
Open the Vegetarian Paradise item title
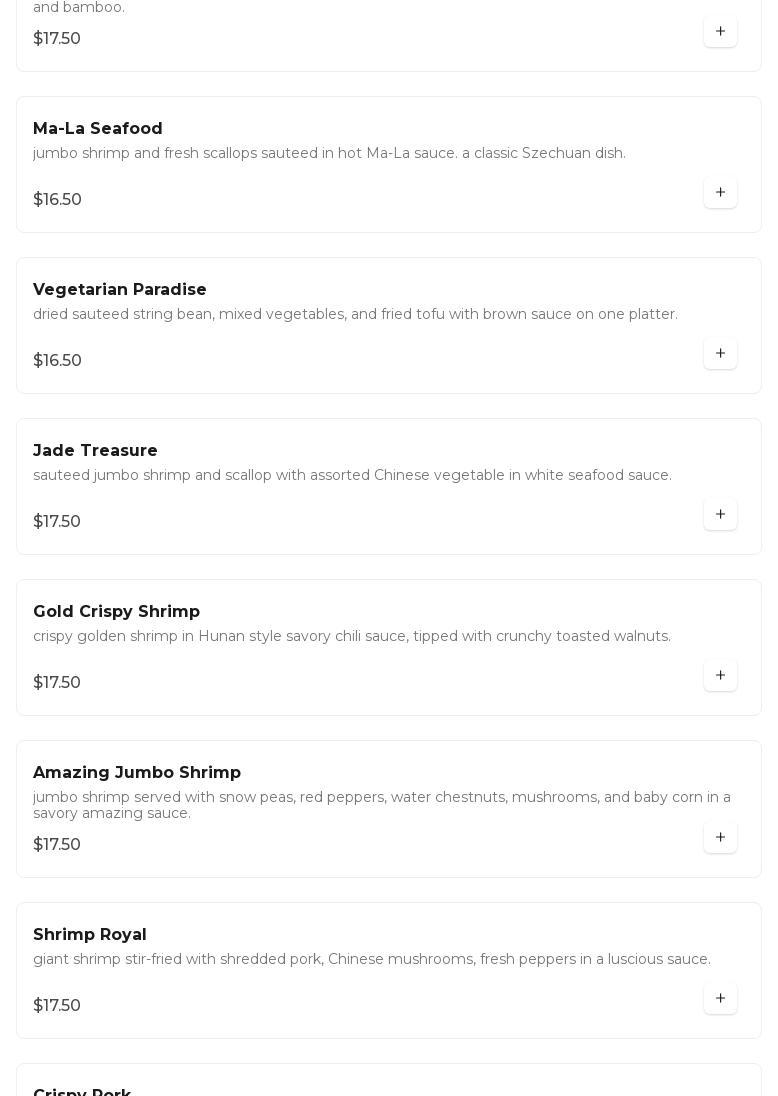[120, 290]
